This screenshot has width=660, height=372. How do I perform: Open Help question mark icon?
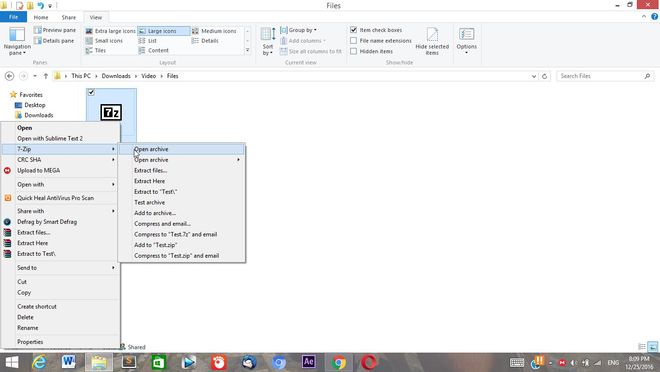(x=655, y=17)
